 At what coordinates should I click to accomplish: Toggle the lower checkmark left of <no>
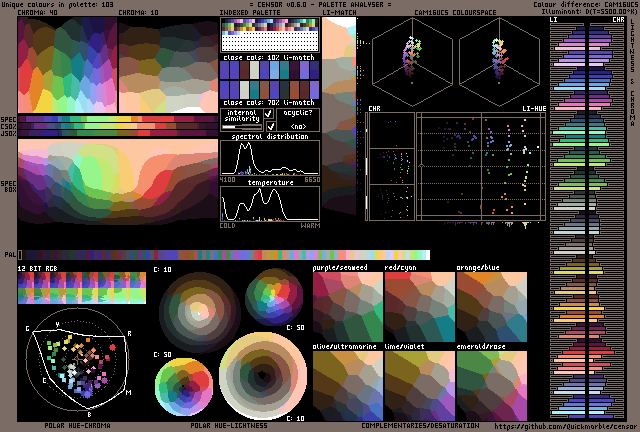point(271,126)
